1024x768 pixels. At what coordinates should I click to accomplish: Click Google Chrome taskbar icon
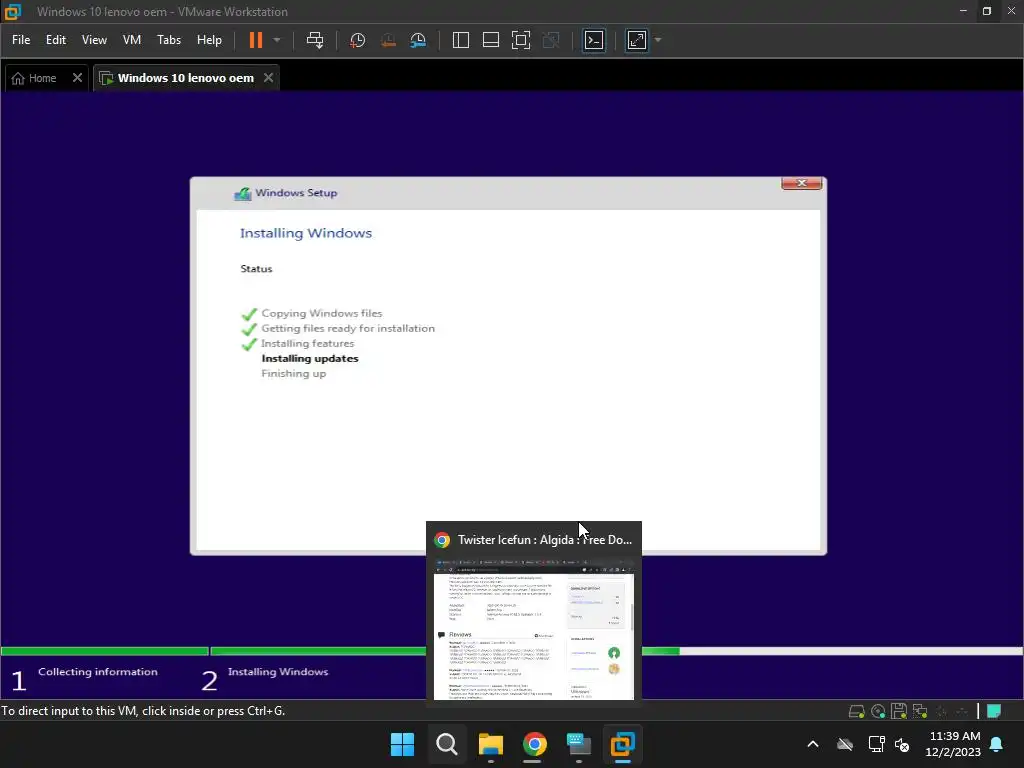[534, 744]
